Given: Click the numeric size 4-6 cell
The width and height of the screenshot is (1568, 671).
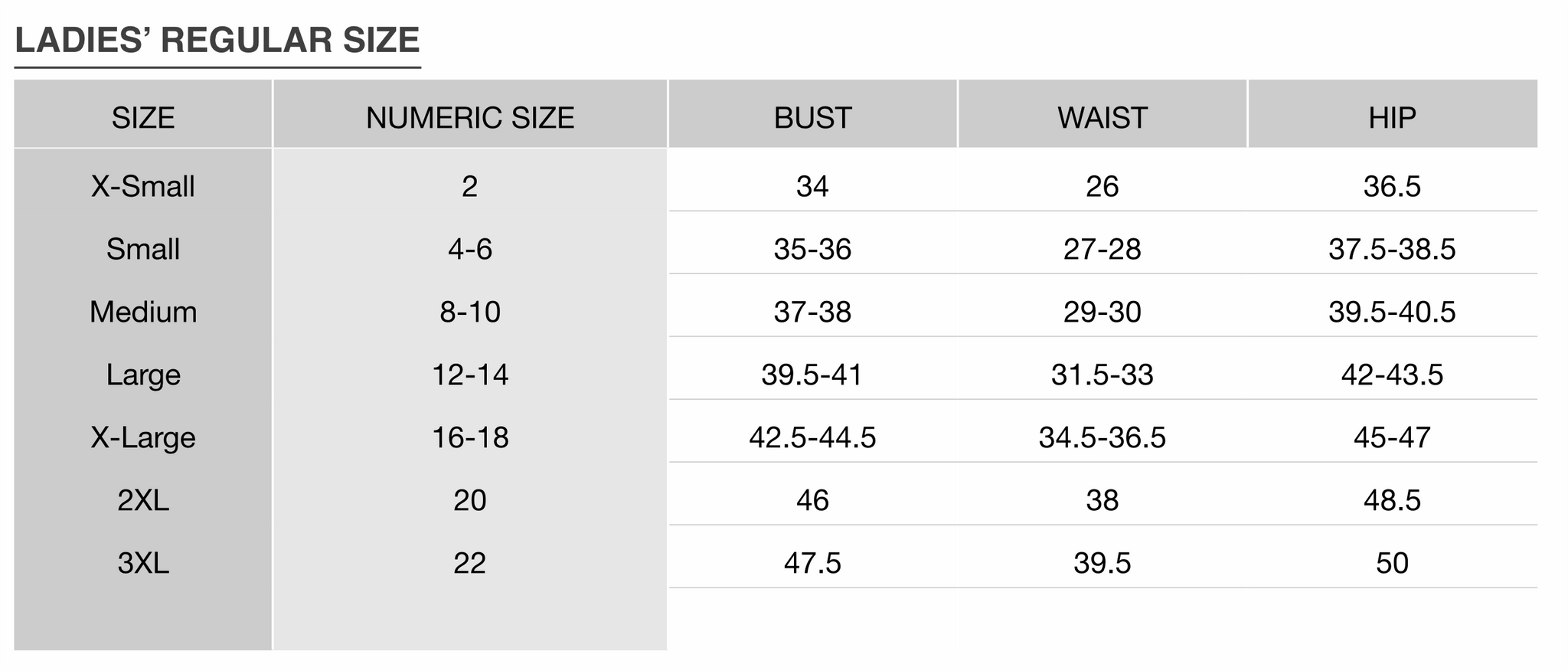Looking at the screenshot, I should pos(470,249).
